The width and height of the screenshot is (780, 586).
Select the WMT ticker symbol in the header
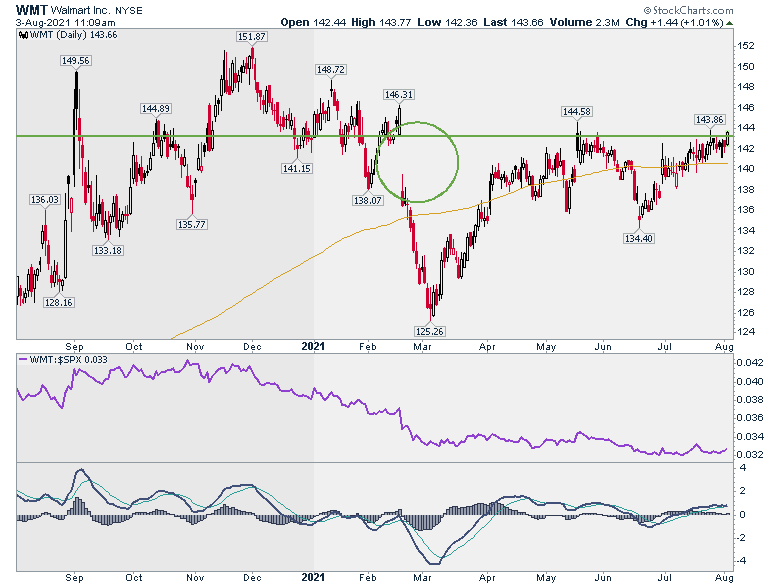pos(31,10)
